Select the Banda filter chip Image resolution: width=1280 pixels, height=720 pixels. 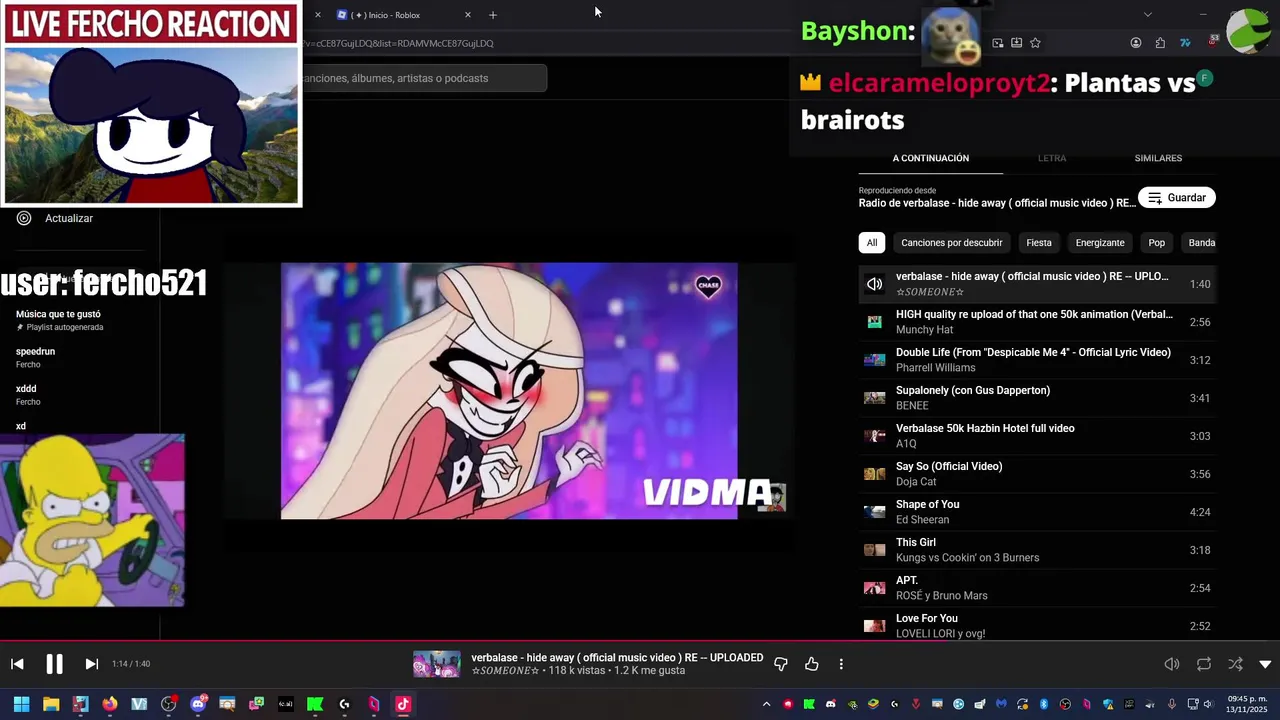point(1201,243)
